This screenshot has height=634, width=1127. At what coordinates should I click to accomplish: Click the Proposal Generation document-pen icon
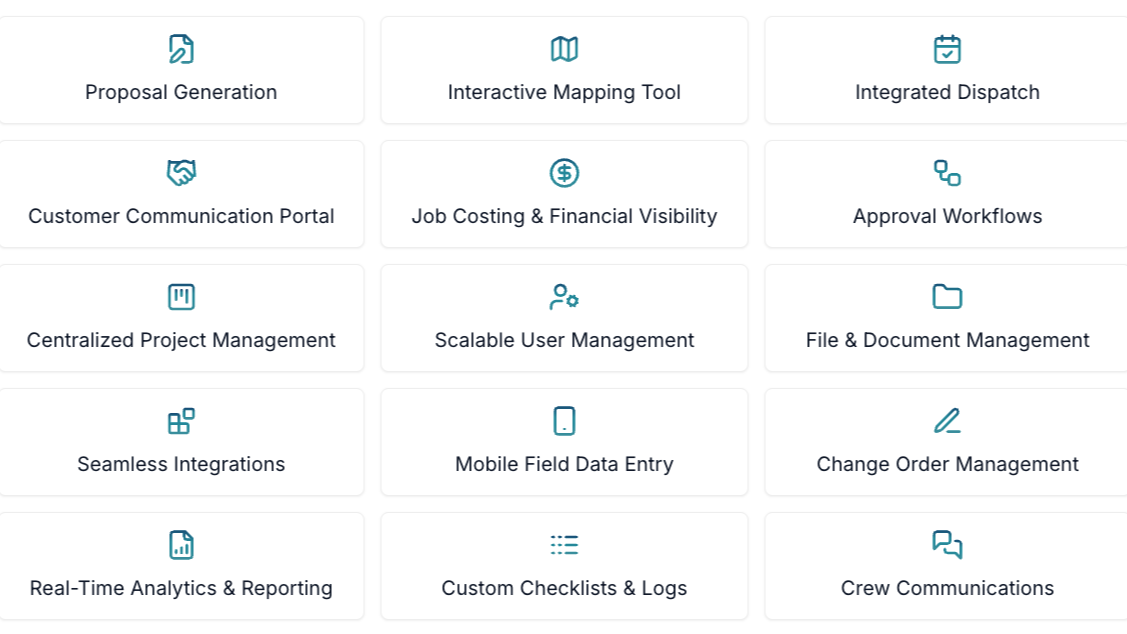[181, 49]
